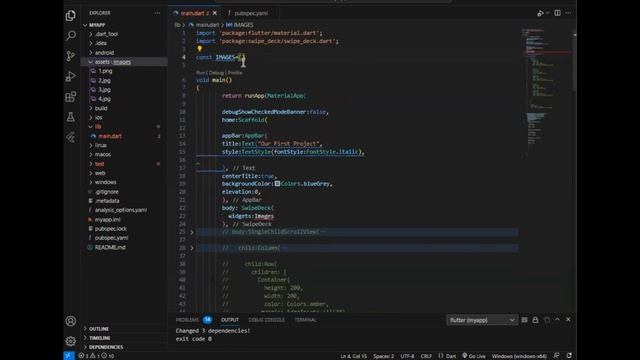640x360 pixels.
Task: Unfold the collapsed code at line 25
Action: (x=192, y=232)
